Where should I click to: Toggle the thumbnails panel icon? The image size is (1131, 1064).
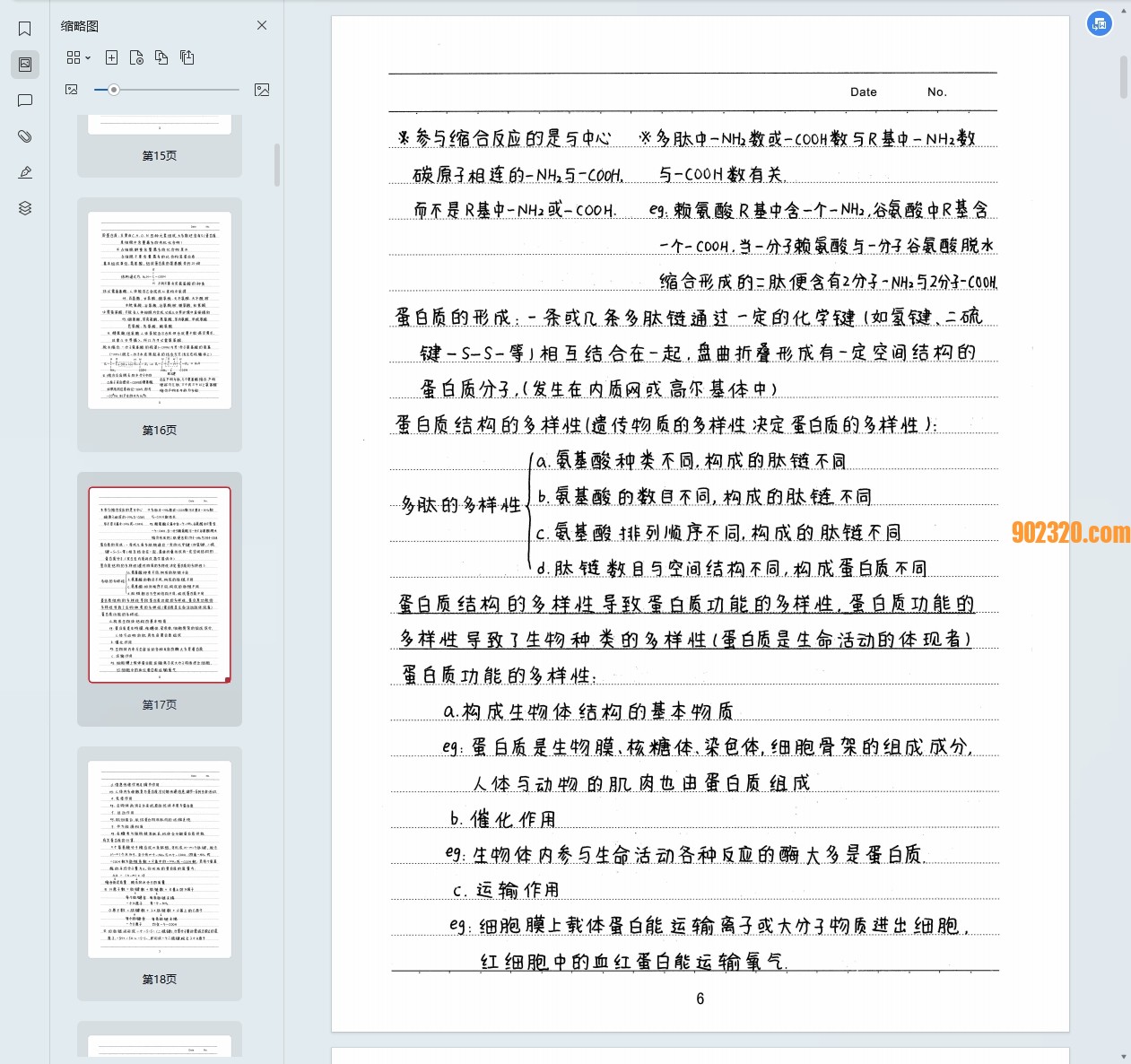coord(25,65)
